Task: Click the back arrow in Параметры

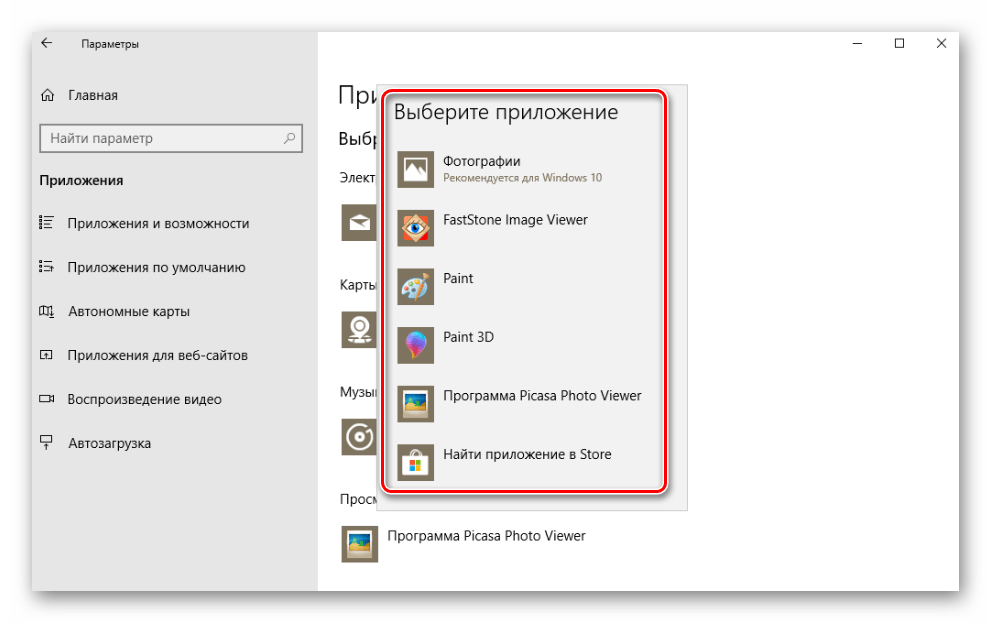Action: click(x=47, y=43)
